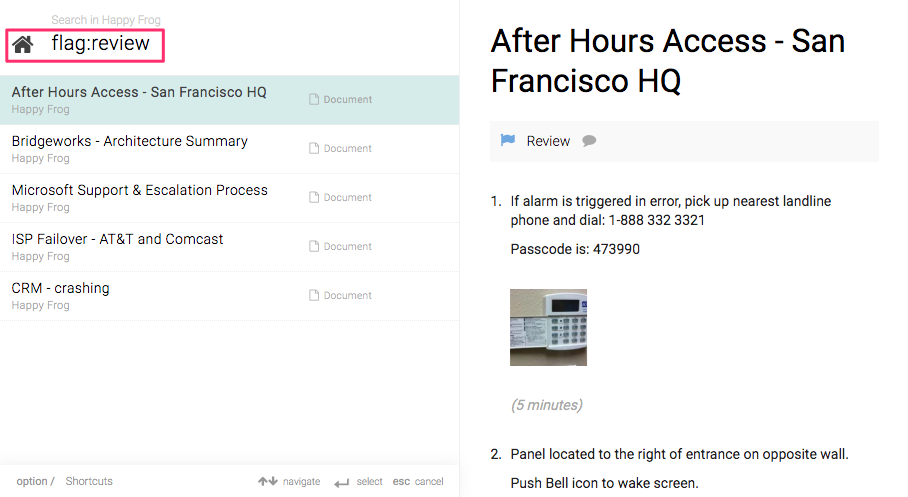
Task: Select ISP Failover - AT&T and Comcast
Action: coord(118,239)
